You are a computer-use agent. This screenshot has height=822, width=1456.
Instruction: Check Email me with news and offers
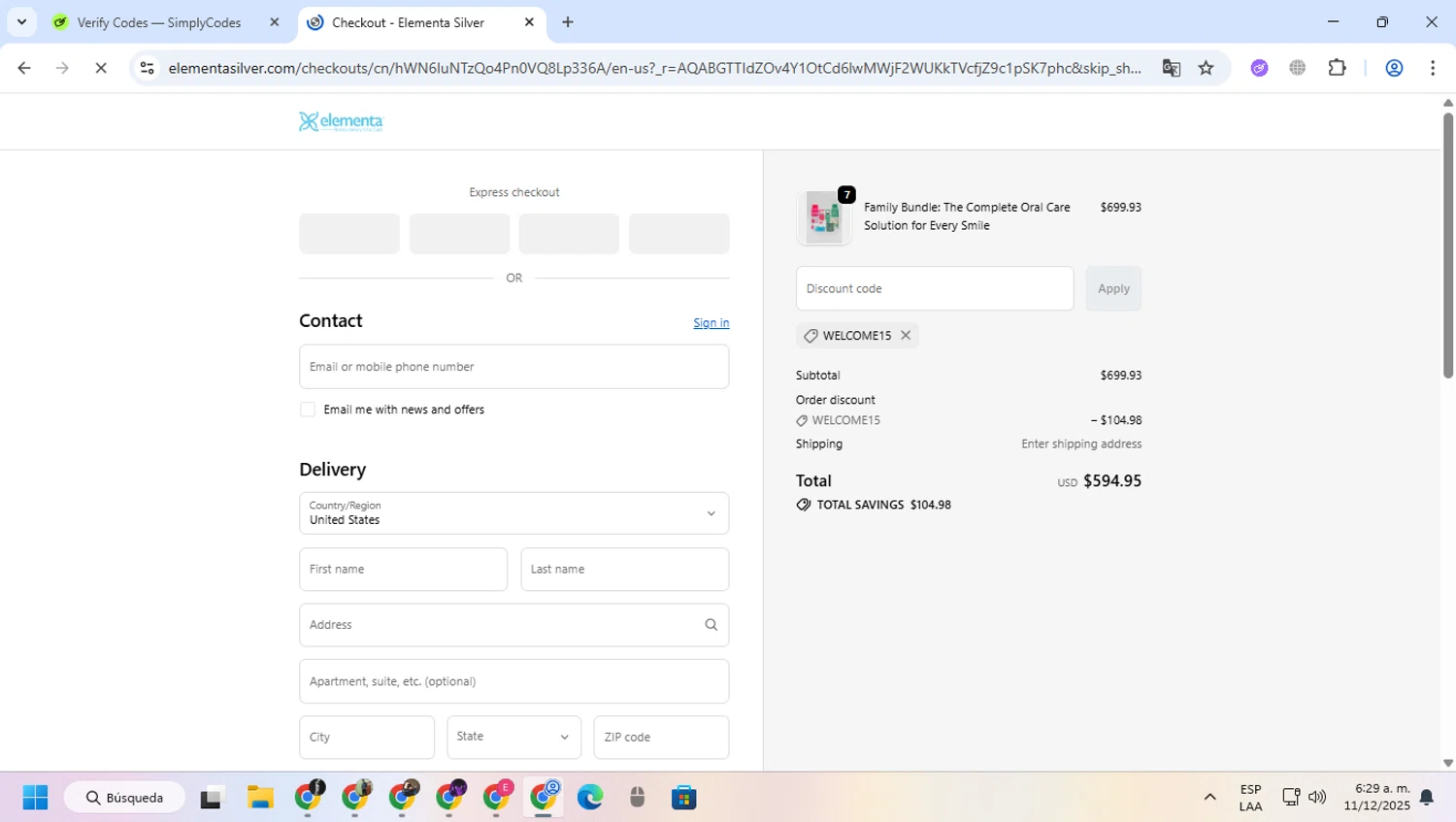(308, 410)
